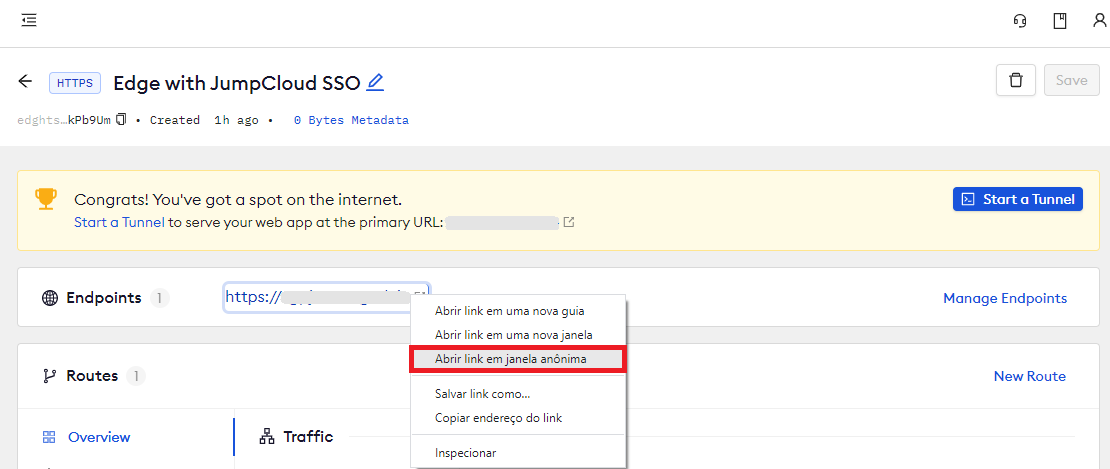Click the Endpoints count badge 1
The image size is (1110, 469).
(x=159, y=299)
